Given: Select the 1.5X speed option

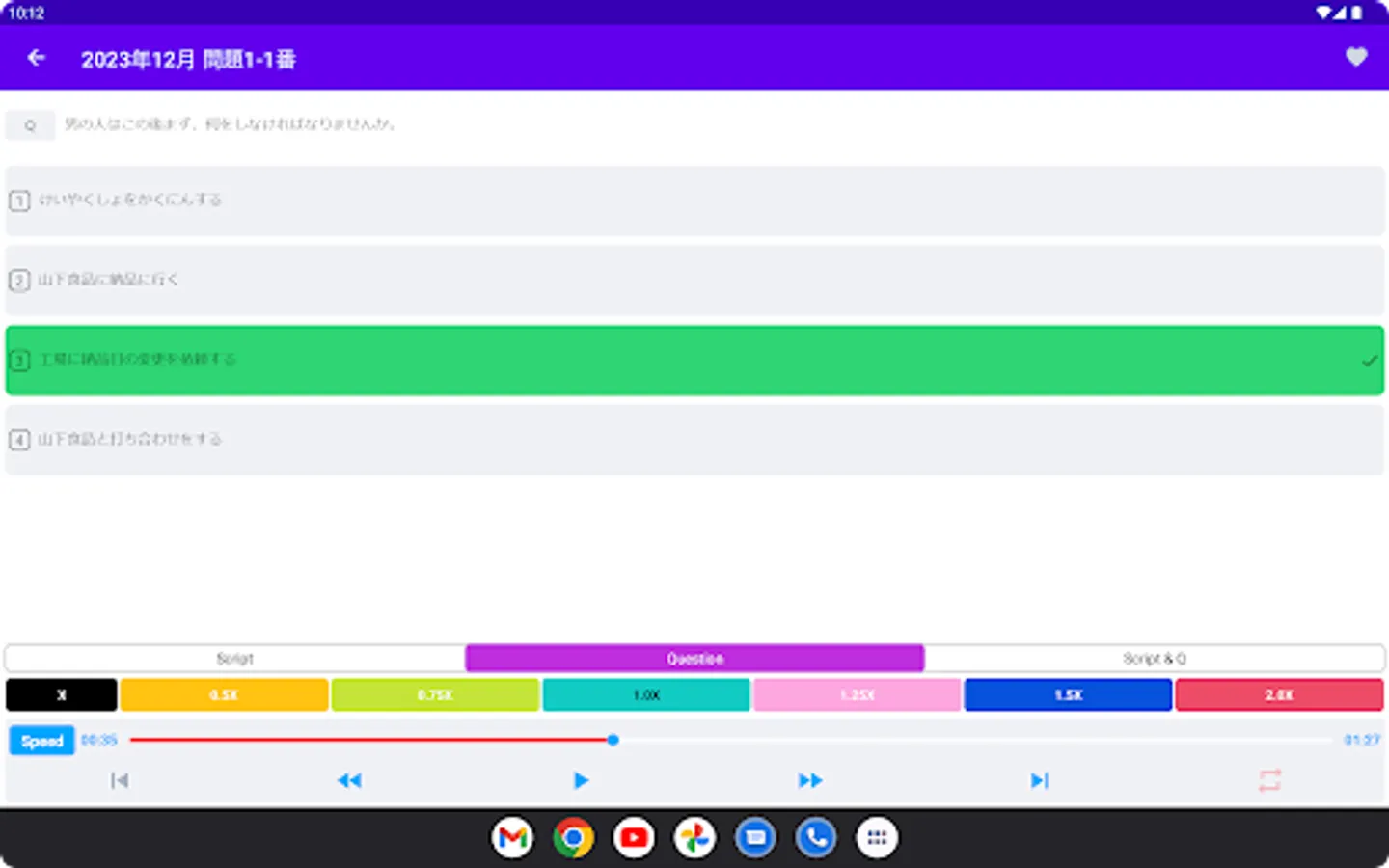Looking at the screenshot, I should [x=1067, y=694].
